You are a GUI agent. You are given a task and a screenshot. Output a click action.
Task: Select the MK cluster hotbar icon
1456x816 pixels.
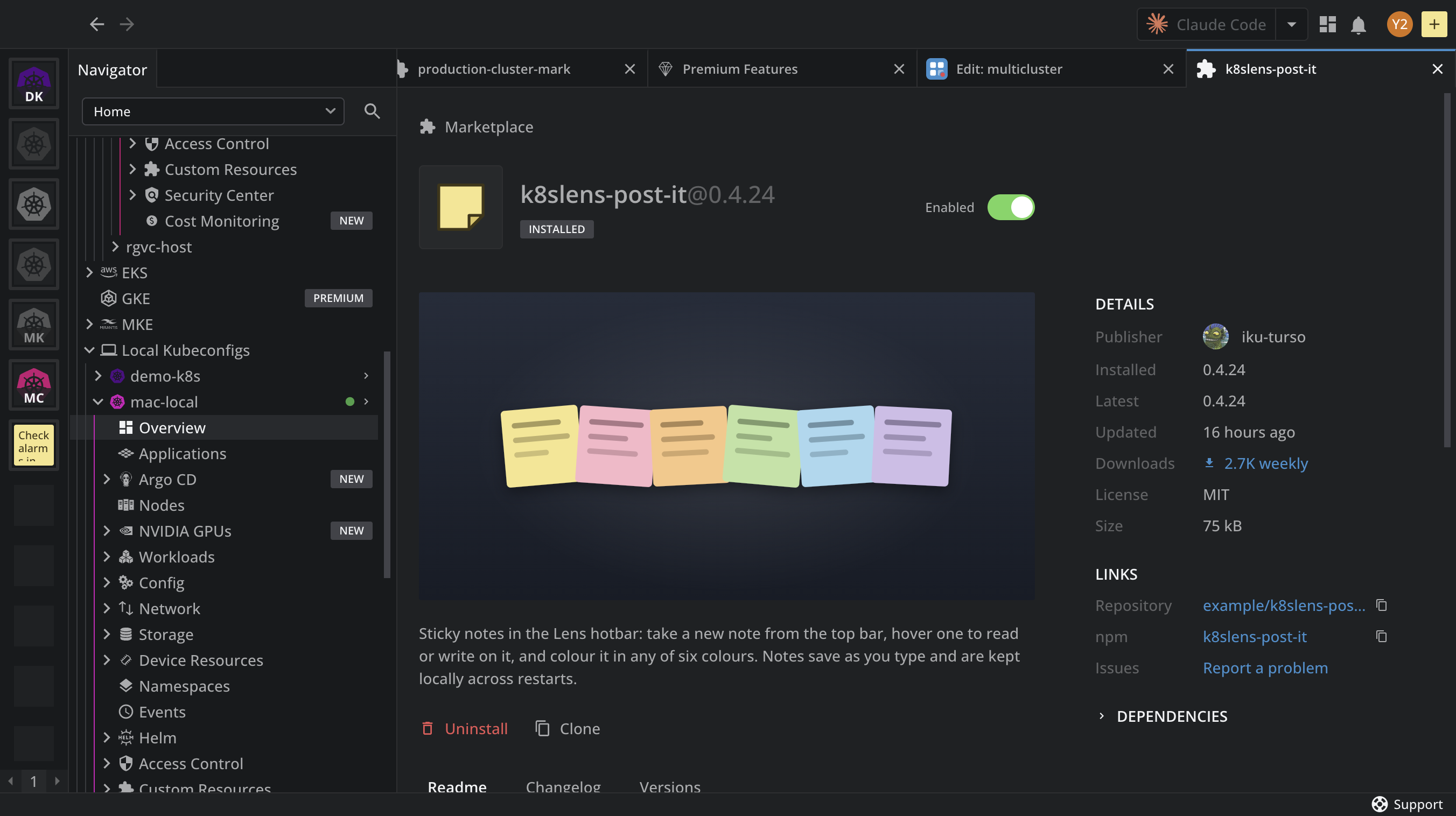click(x=34, y=325)
